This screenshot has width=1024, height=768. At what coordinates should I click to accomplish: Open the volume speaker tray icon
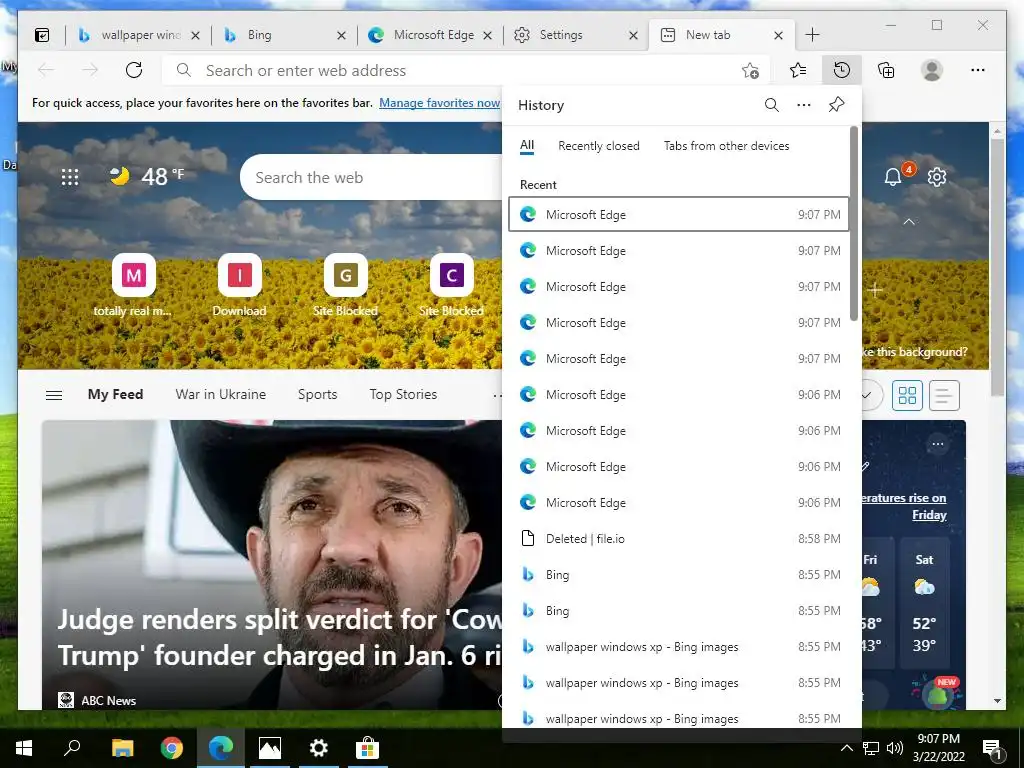tap(895, 748)
